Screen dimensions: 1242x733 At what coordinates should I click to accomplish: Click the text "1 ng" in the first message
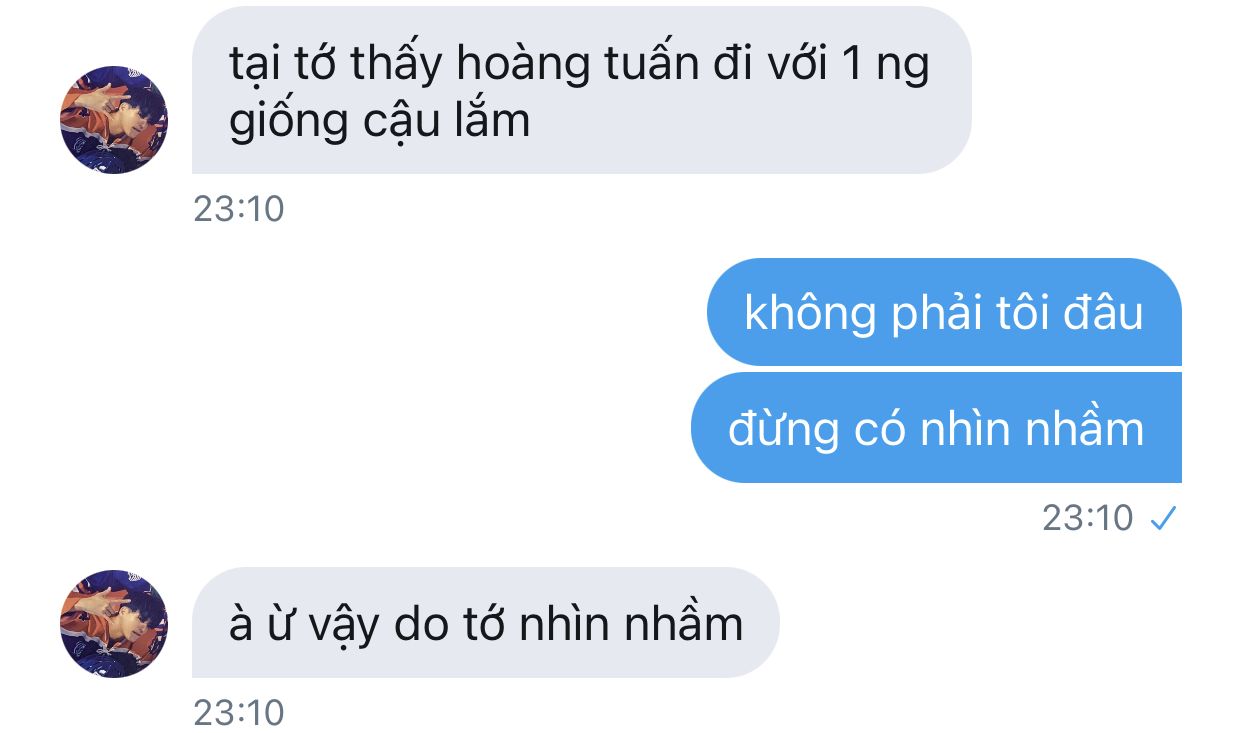(886, 68)
